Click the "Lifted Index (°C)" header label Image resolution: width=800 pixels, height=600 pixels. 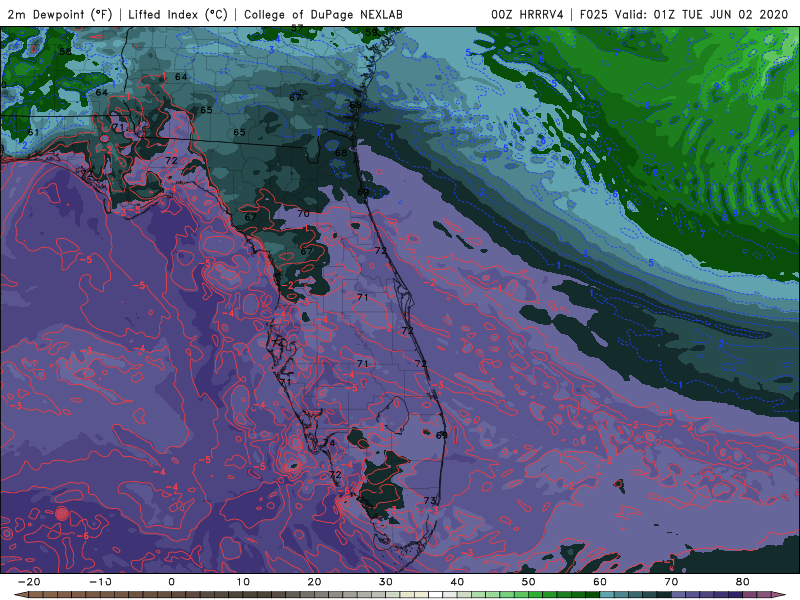(178, 14)
